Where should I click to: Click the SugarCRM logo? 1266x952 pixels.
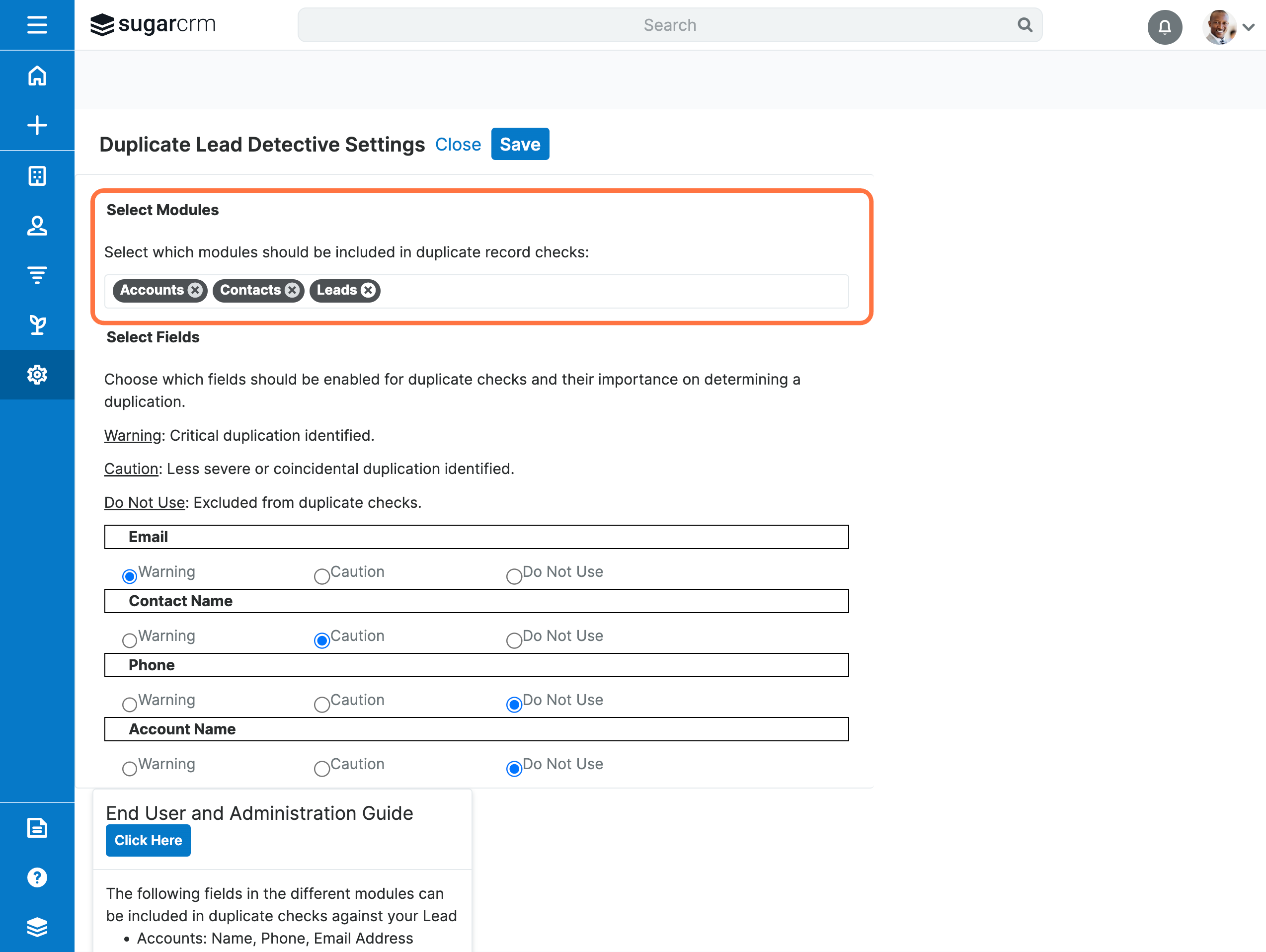coord(154,25)
